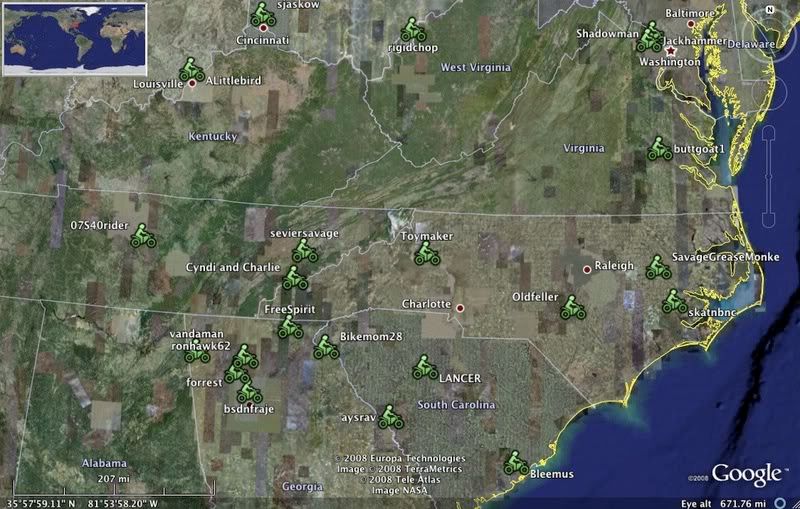
Task: Click the zoom slider's bottom zoom-out end
Action: [768, 220]
